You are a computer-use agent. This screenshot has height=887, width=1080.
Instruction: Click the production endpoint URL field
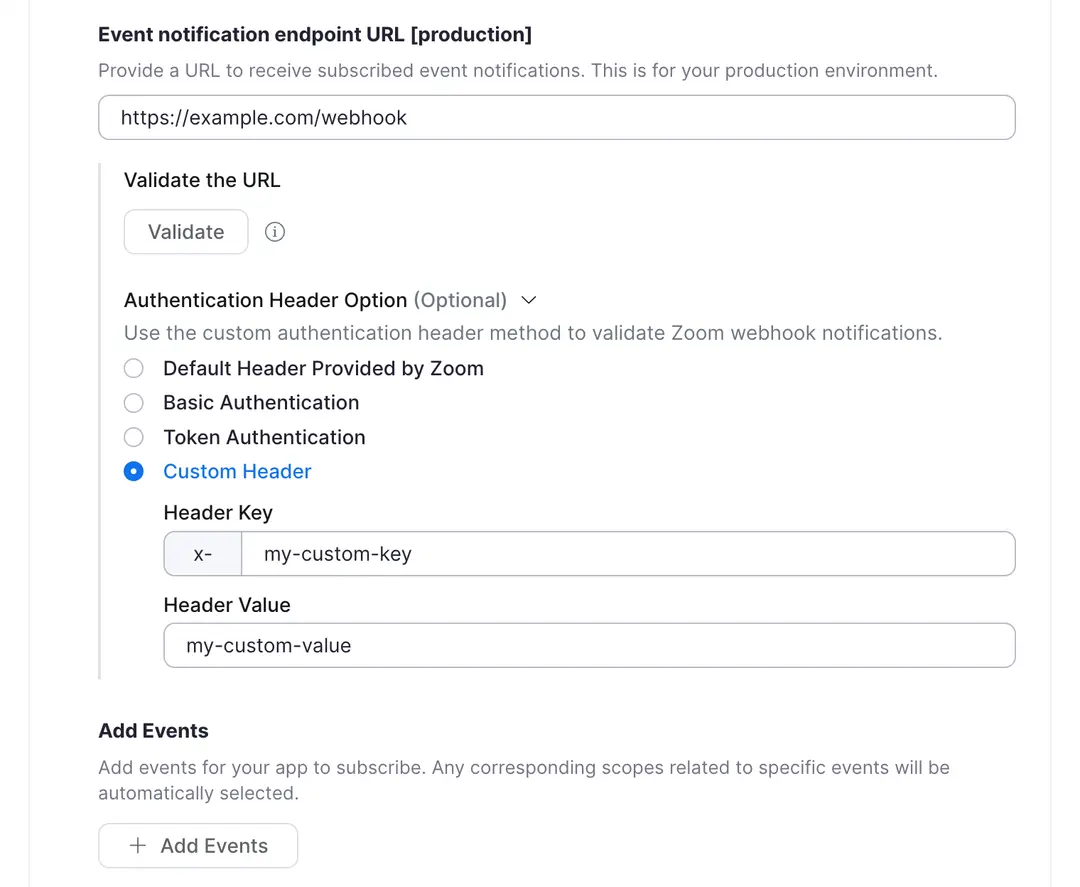point(557,117)
